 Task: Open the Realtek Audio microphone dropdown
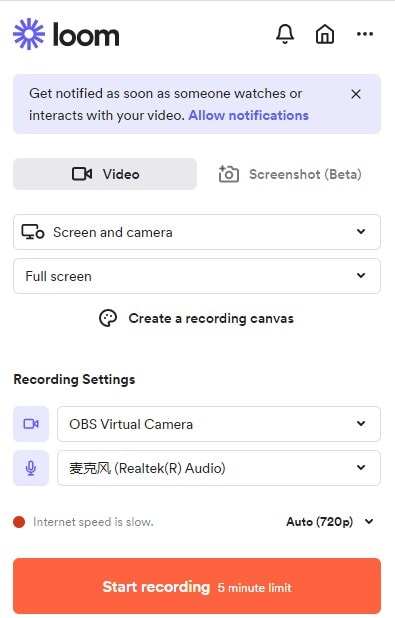coord(219,468)
